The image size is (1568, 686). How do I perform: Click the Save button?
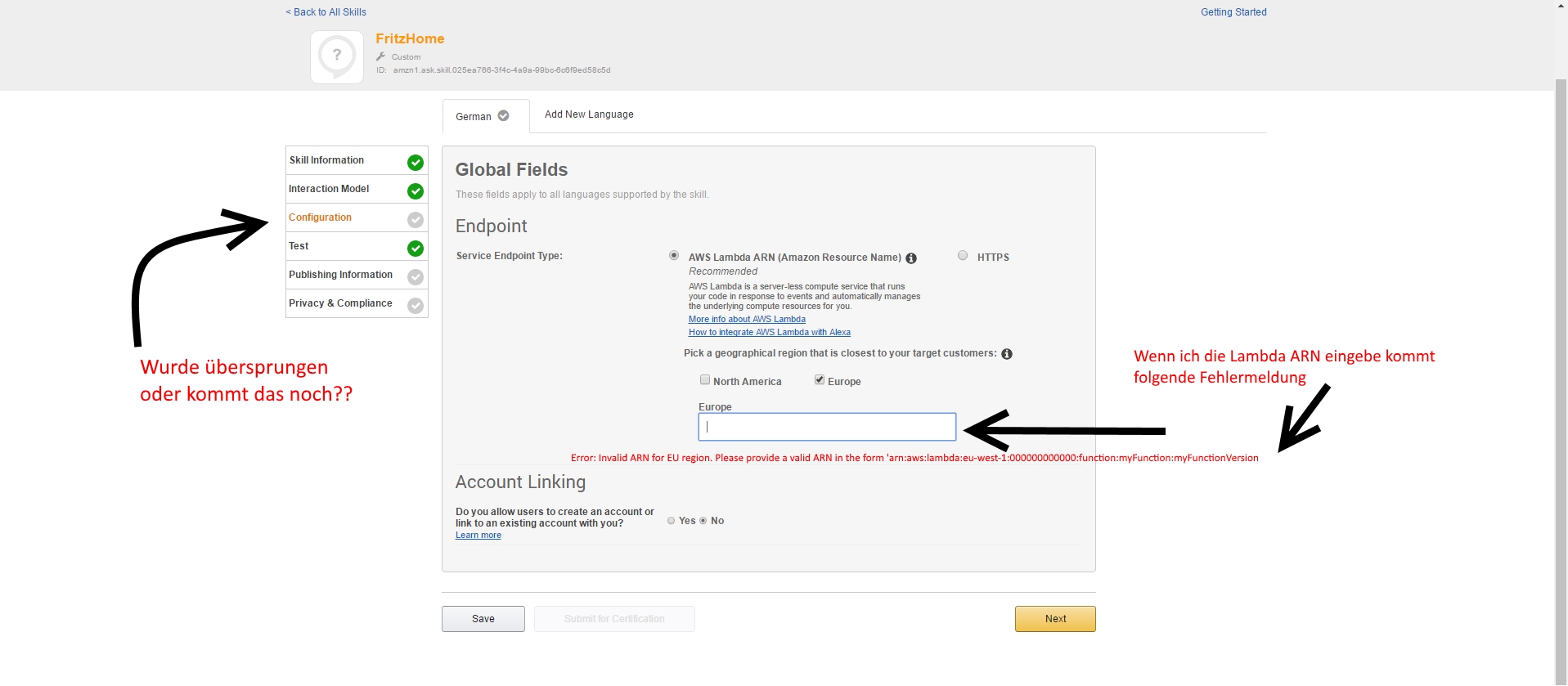483,619
